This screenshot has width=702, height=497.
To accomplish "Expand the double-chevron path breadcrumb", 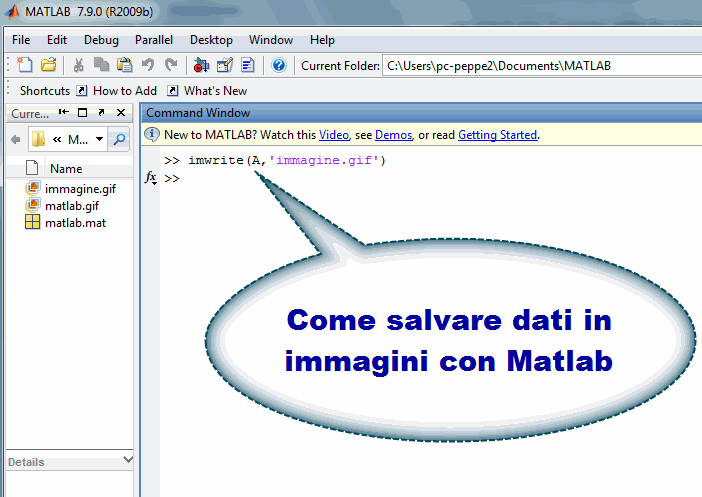I will click(57, 140).
